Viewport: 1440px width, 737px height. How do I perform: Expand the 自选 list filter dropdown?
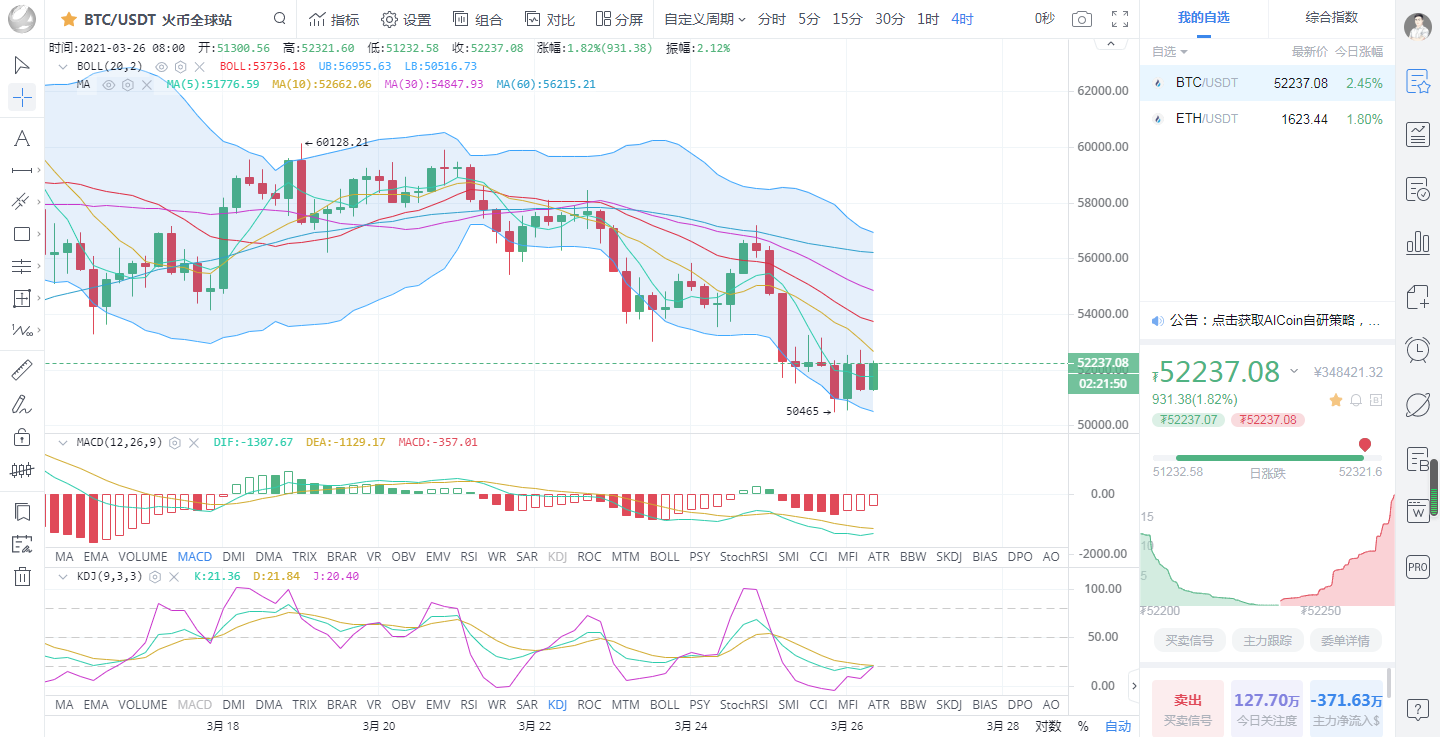pos(1170,52)
